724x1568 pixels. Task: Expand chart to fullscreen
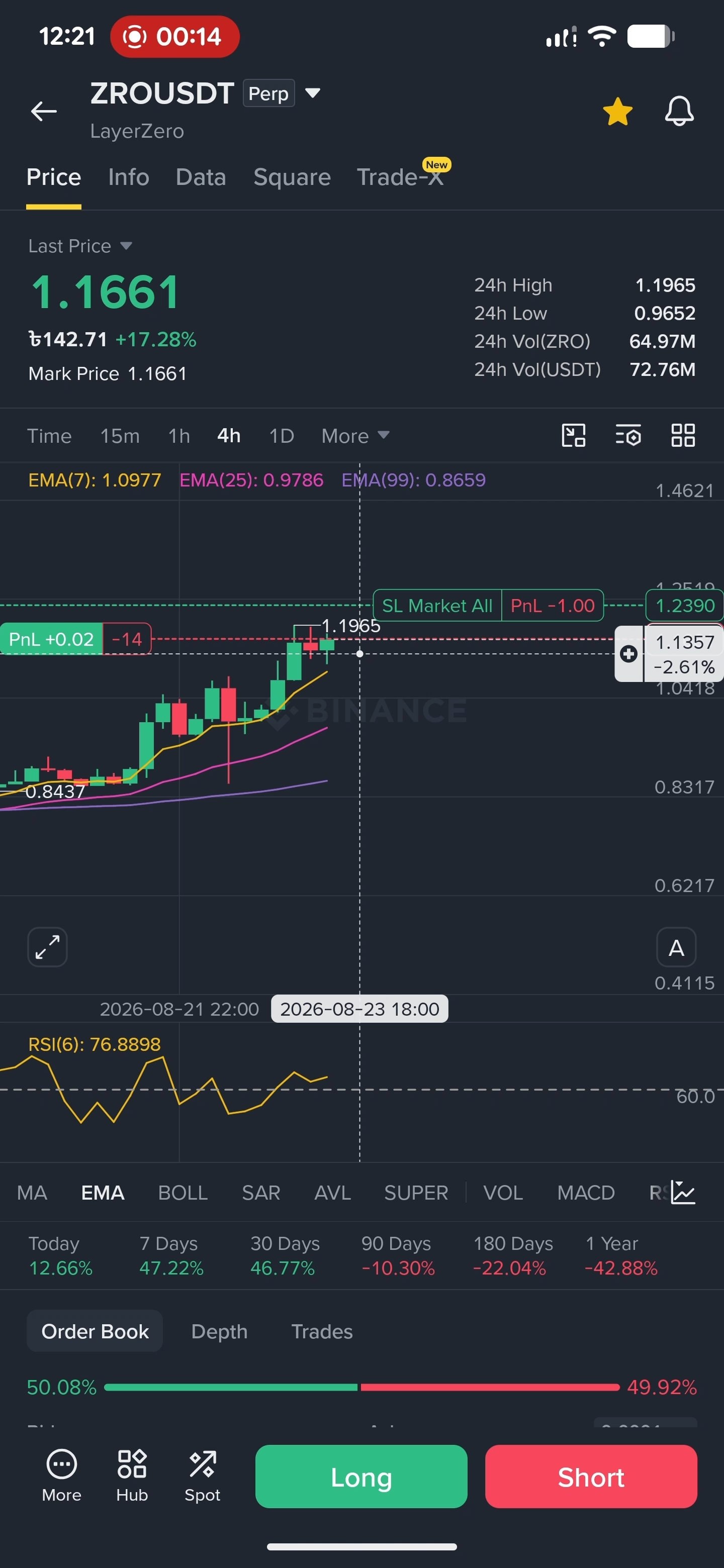[47, 947]
